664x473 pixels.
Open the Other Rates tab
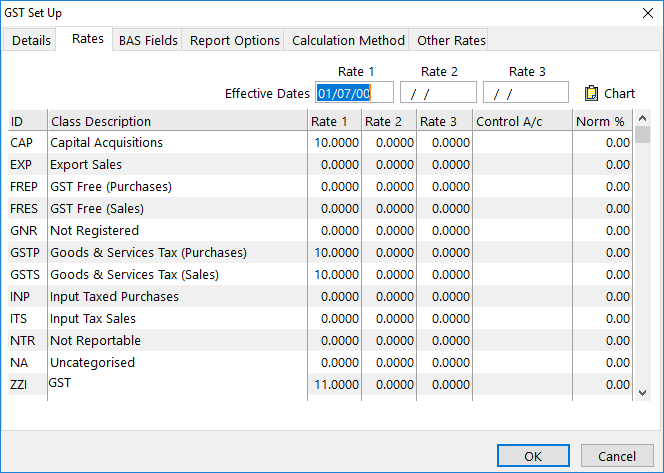pos(451,40)
